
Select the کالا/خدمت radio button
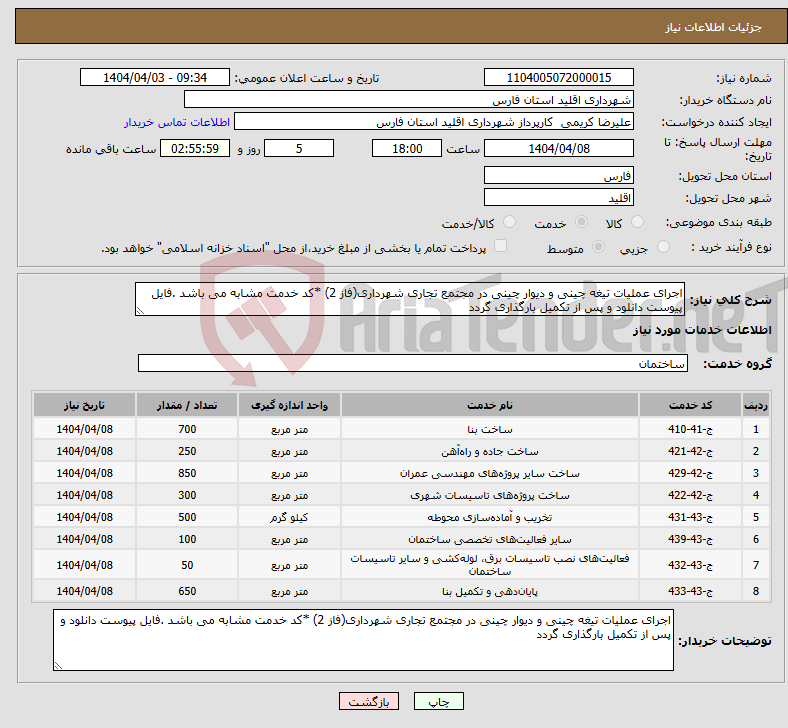510,222
